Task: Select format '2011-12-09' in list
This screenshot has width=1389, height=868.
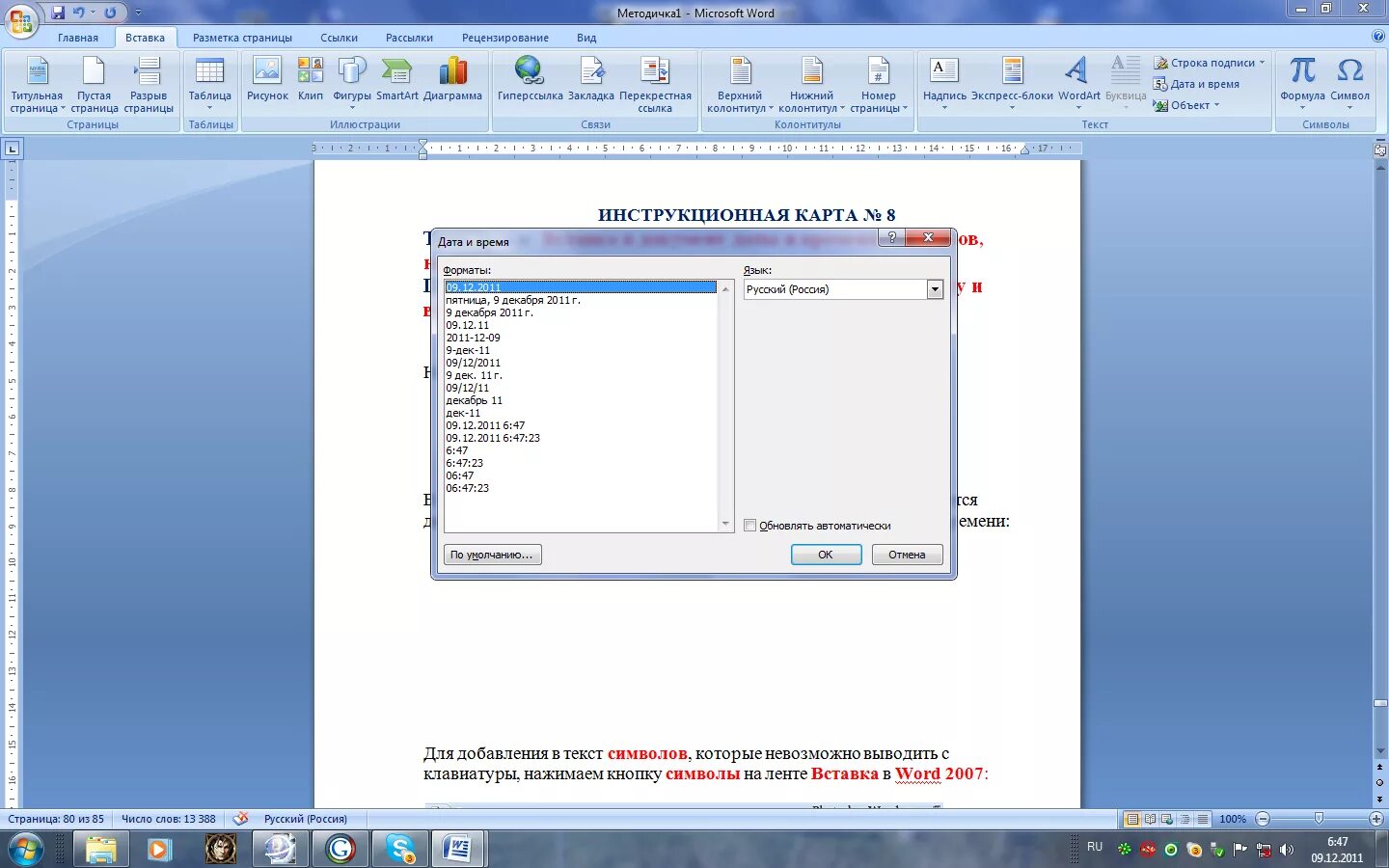Action: pyautogui.click(x=581, y=338)
